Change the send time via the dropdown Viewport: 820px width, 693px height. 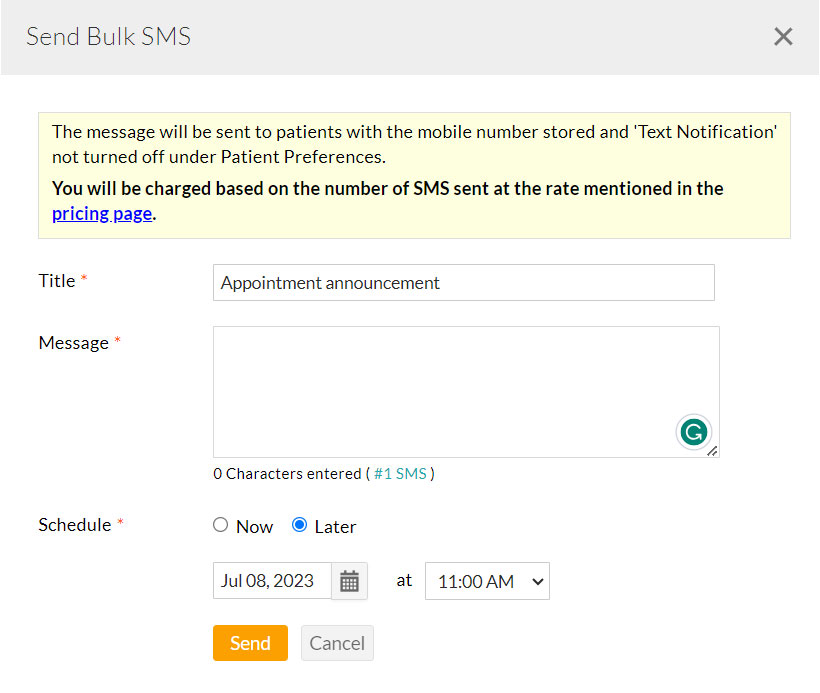click(x=487, y=581)
